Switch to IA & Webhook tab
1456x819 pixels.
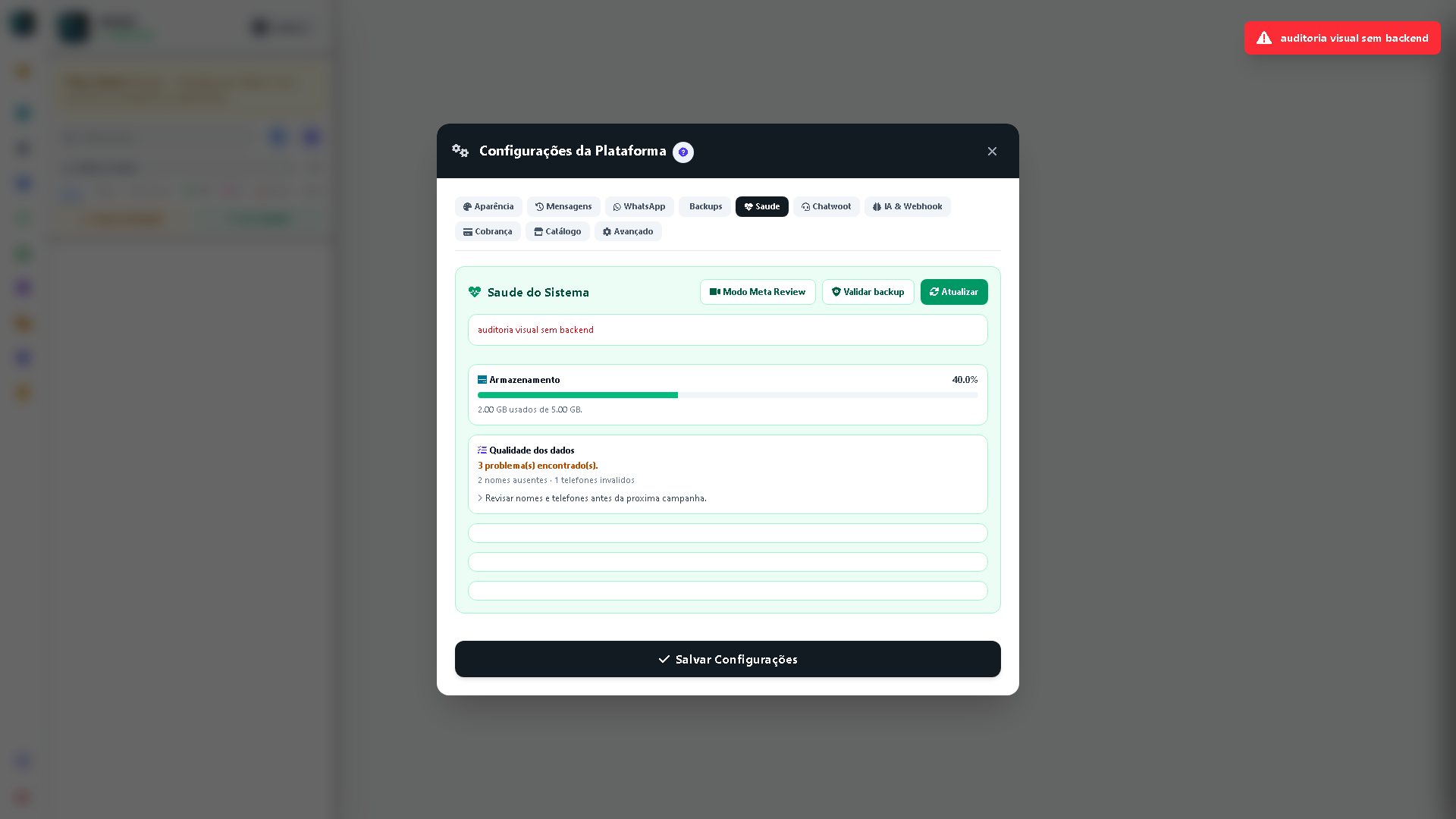[x=907, y=206]
